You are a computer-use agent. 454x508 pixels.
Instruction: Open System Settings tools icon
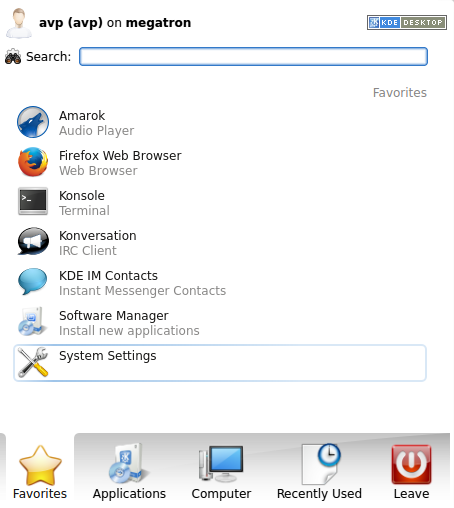pyautogui.click(x=33, y=362)
